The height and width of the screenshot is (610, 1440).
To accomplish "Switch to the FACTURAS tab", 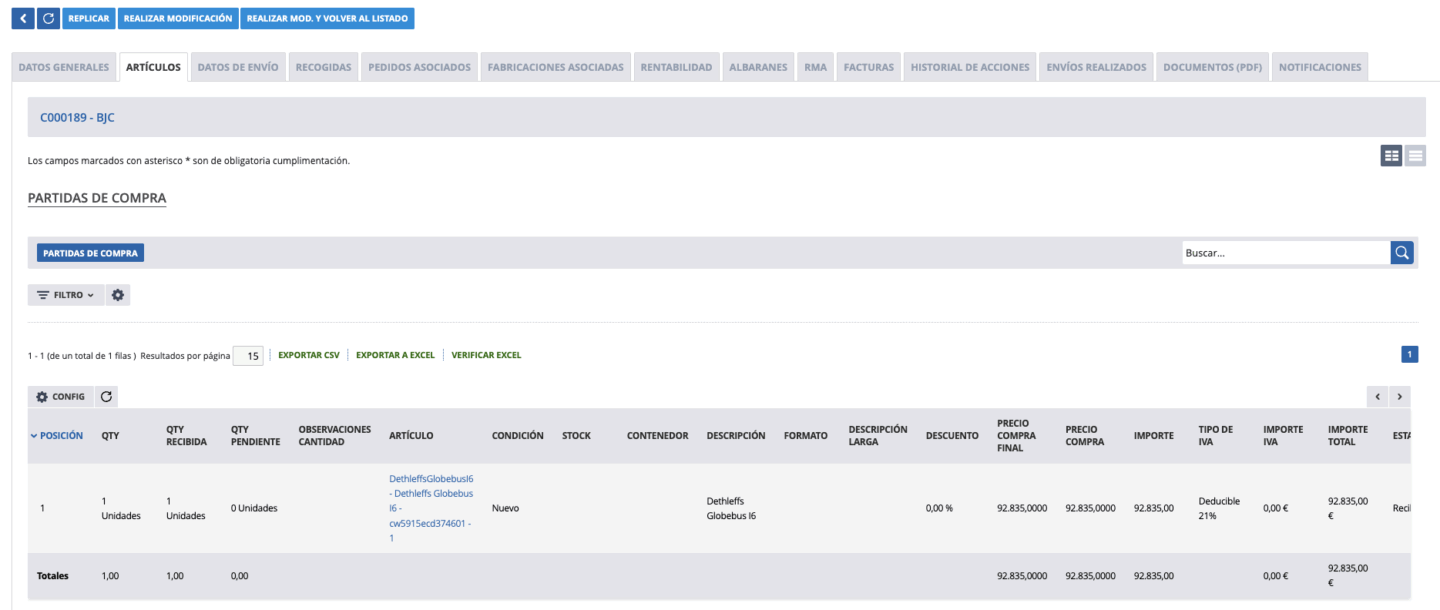I will [868, 67].
